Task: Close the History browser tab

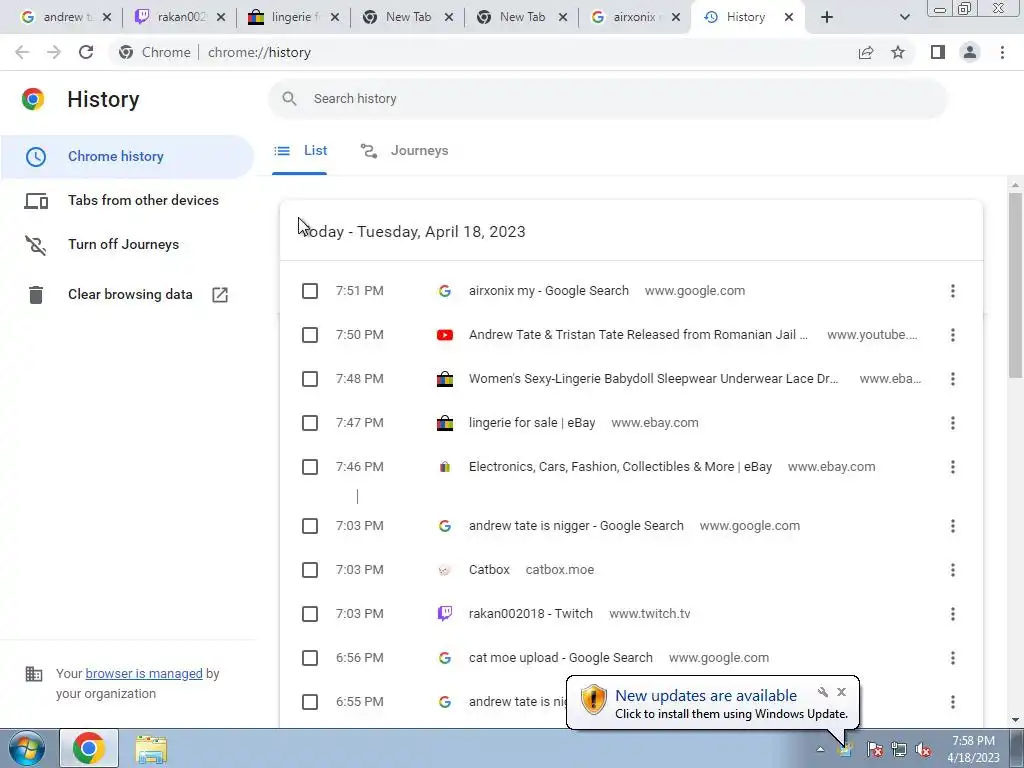Action: tap(789, 18)
